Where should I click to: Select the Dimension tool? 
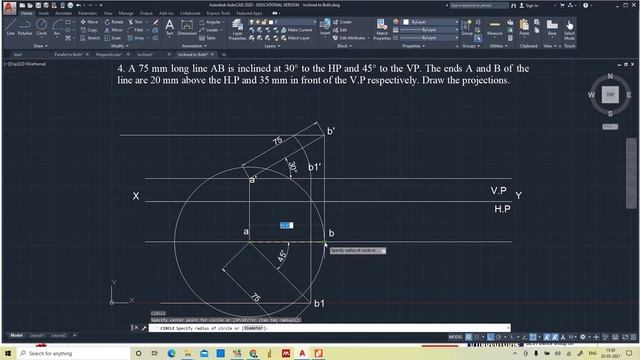187,27
